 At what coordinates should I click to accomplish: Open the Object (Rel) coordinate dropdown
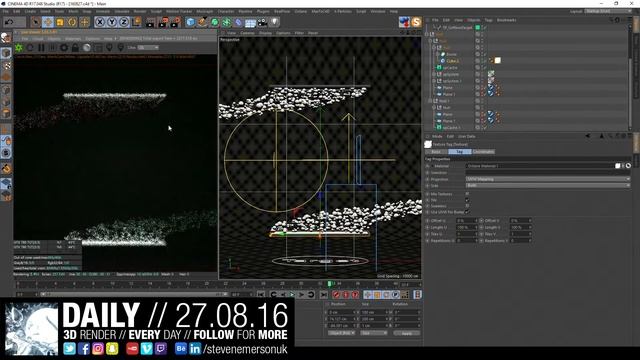(342, 333)
